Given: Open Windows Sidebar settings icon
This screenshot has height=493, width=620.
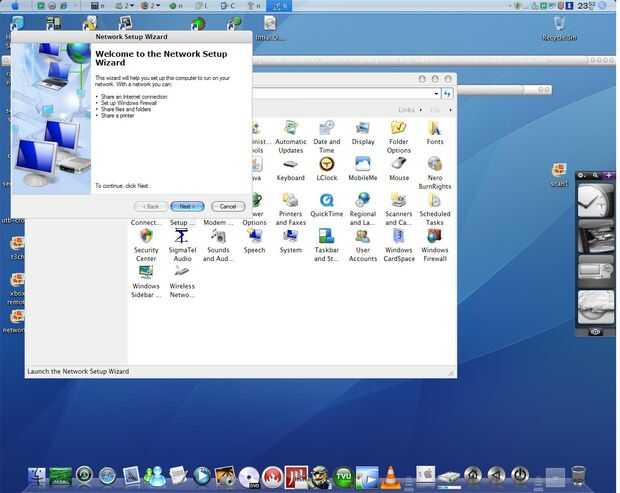Looking at the screenshot, I should pyautogui.click(x=146, y=281).
